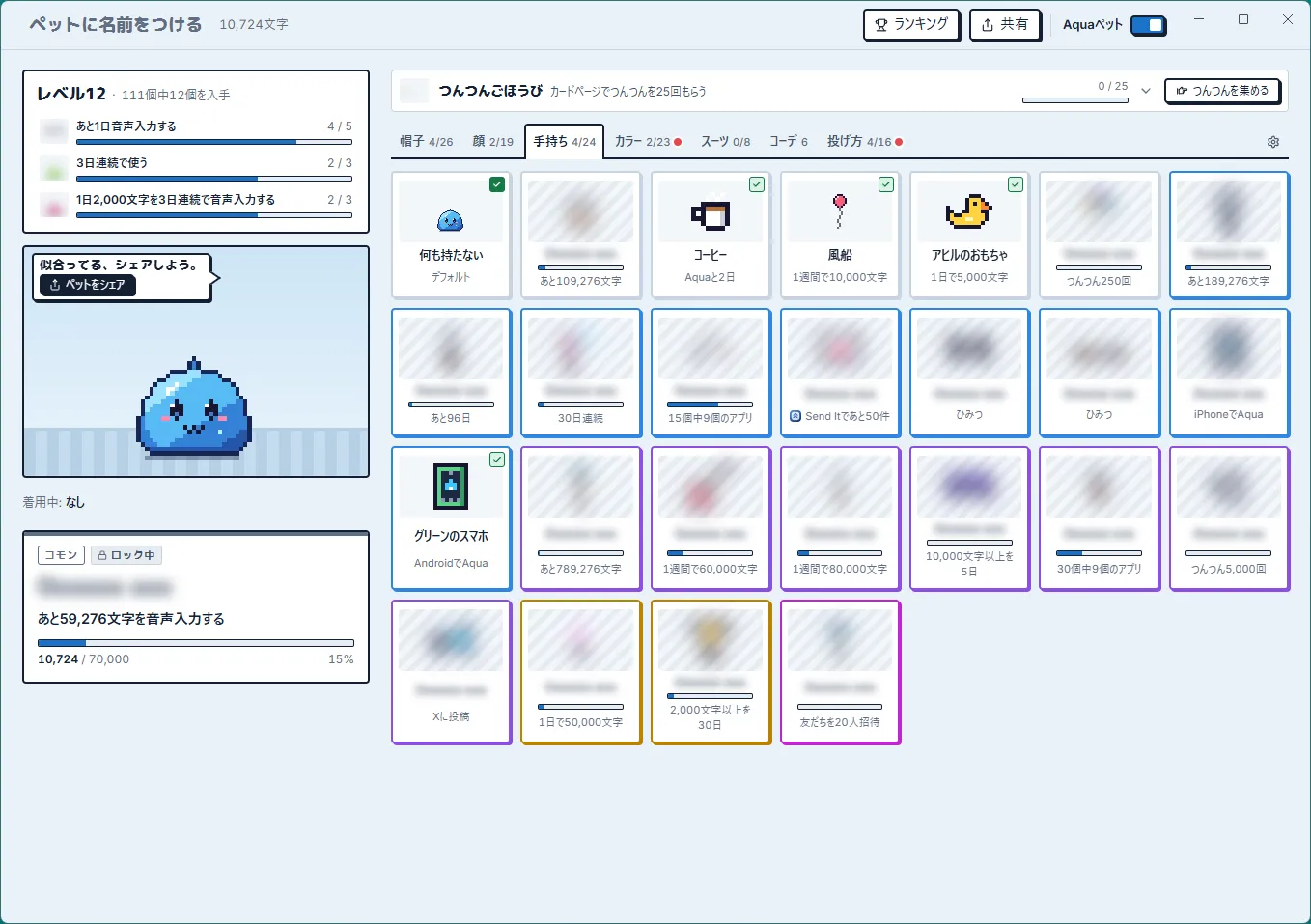Click the あと1日音声入力する mission row

pos(196,131)
